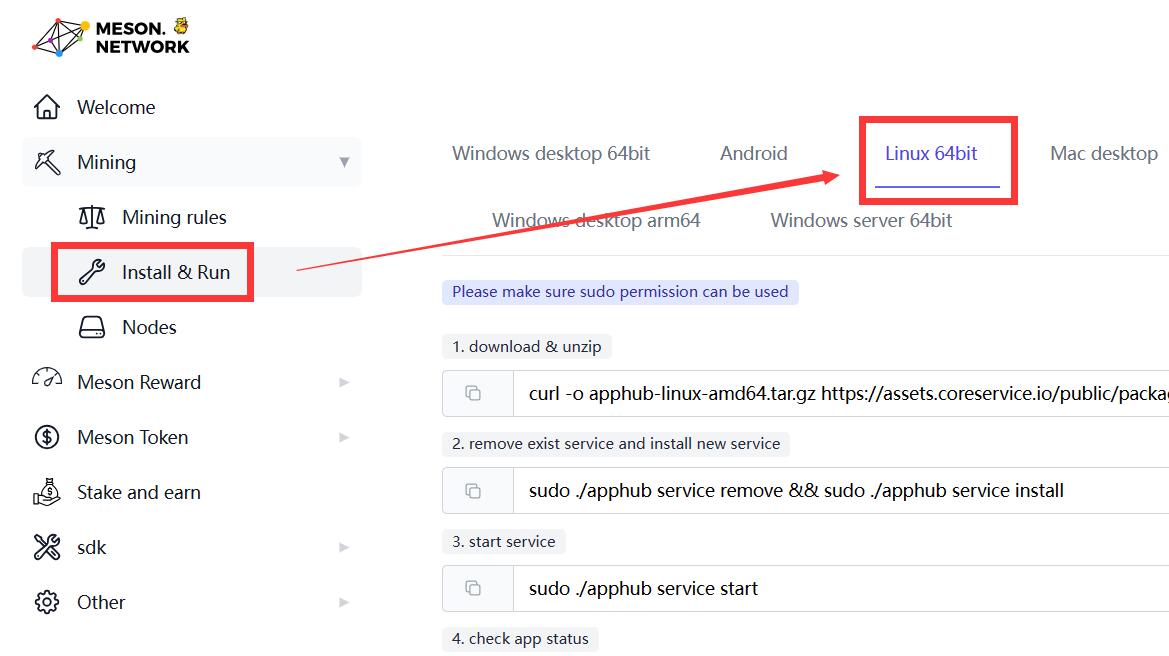Expand the sdk submenu arrow
Image resolution: width=1169 pixels, height=656 pixels.
click(344, 547)
